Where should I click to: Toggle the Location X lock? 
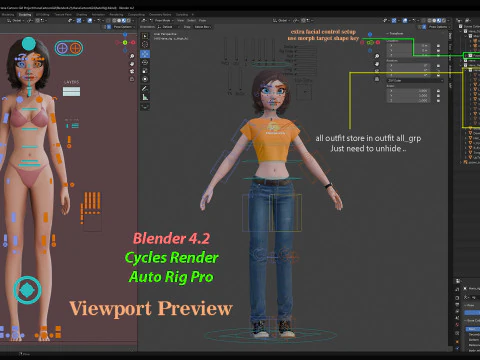(438, 45)
